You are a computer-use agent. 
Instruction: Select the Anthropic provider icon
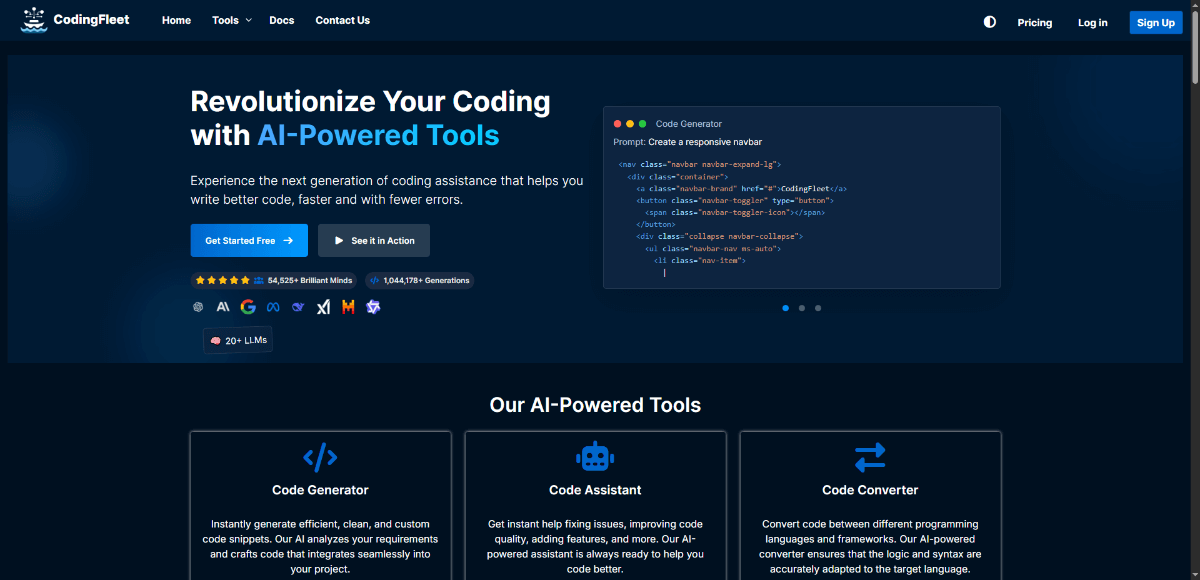click(222, 306)
